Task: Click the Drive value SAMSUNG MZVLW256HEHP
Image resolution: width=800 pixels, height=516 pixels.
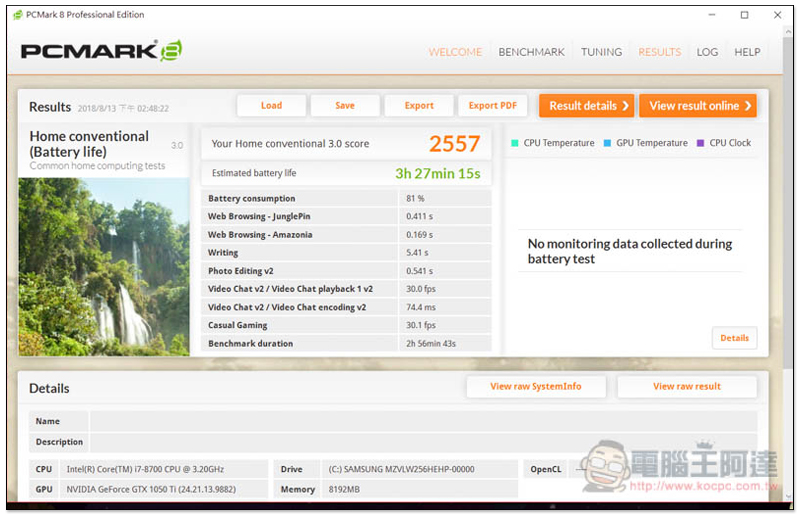Action: pyautogui.click(x=401, y=469)
